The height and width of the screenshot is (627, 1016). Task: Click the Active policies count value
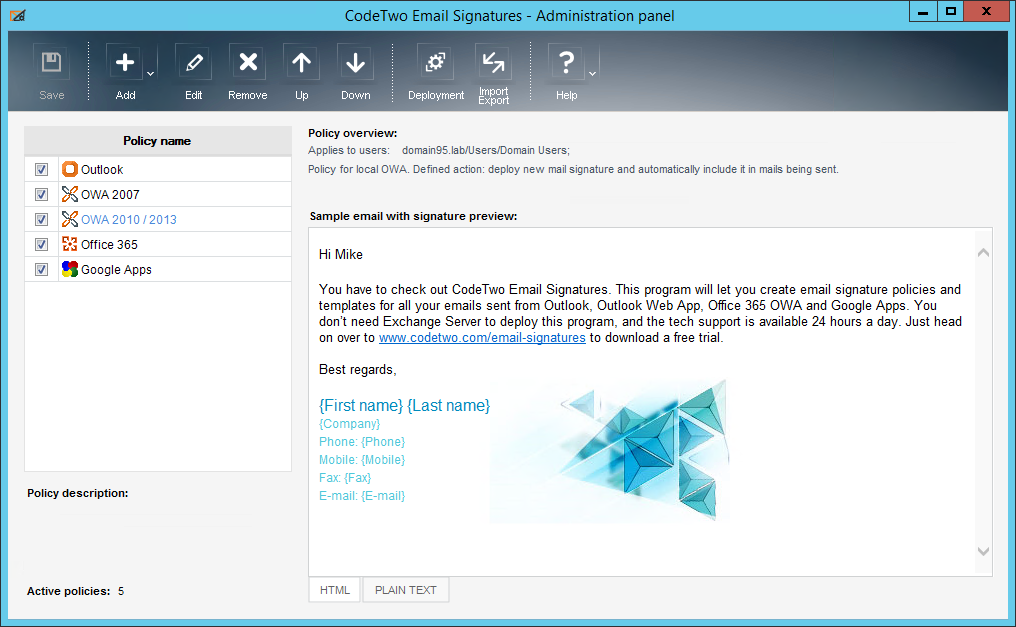coord(121,591)
